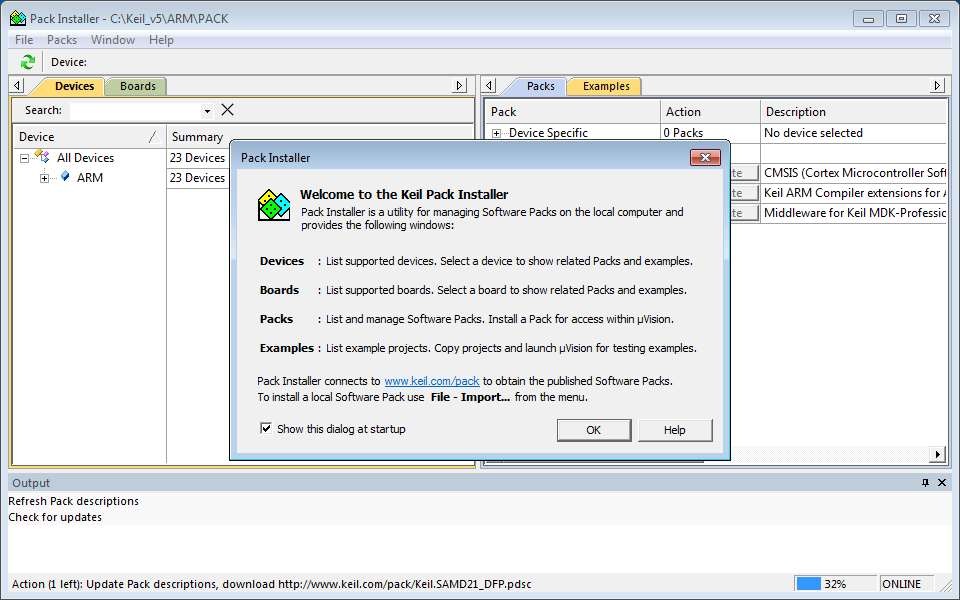
Task: Click the Pack column header
Action: coord(573,111)
